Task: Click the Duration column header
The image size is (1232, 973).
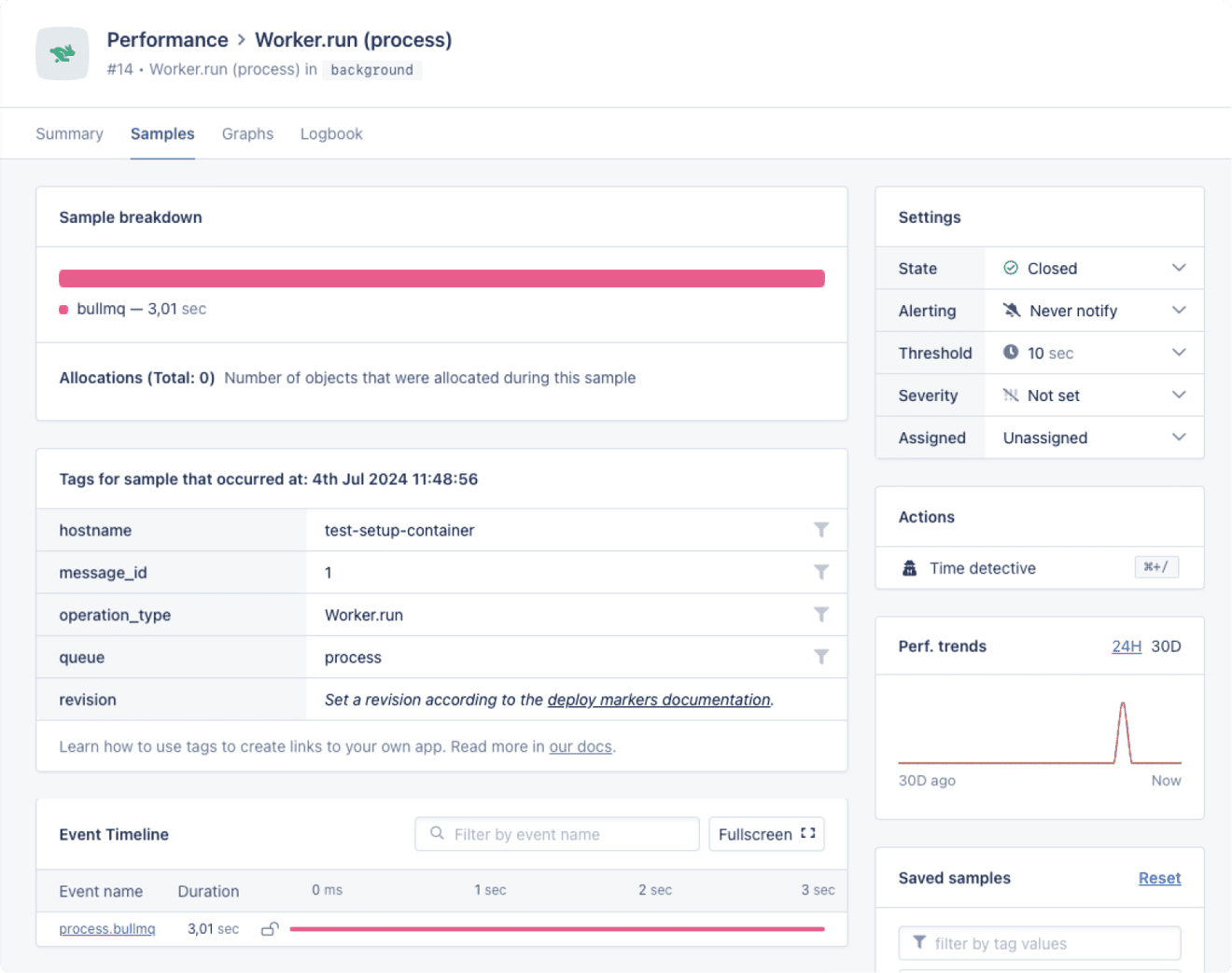Action: click(x=208, y=891)
